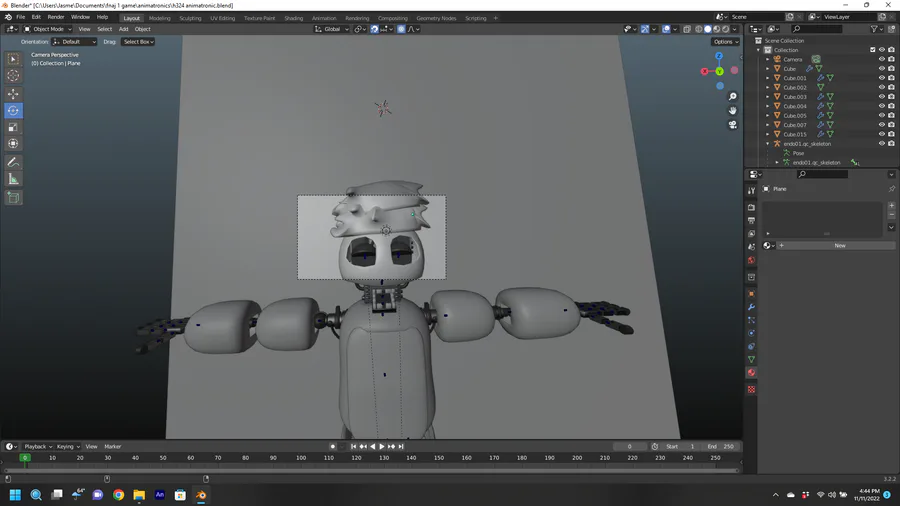Image resolution: width=900 pixels, height=506 pixels.
Task: Open the Material properties tab
Action: coord(751,373)
